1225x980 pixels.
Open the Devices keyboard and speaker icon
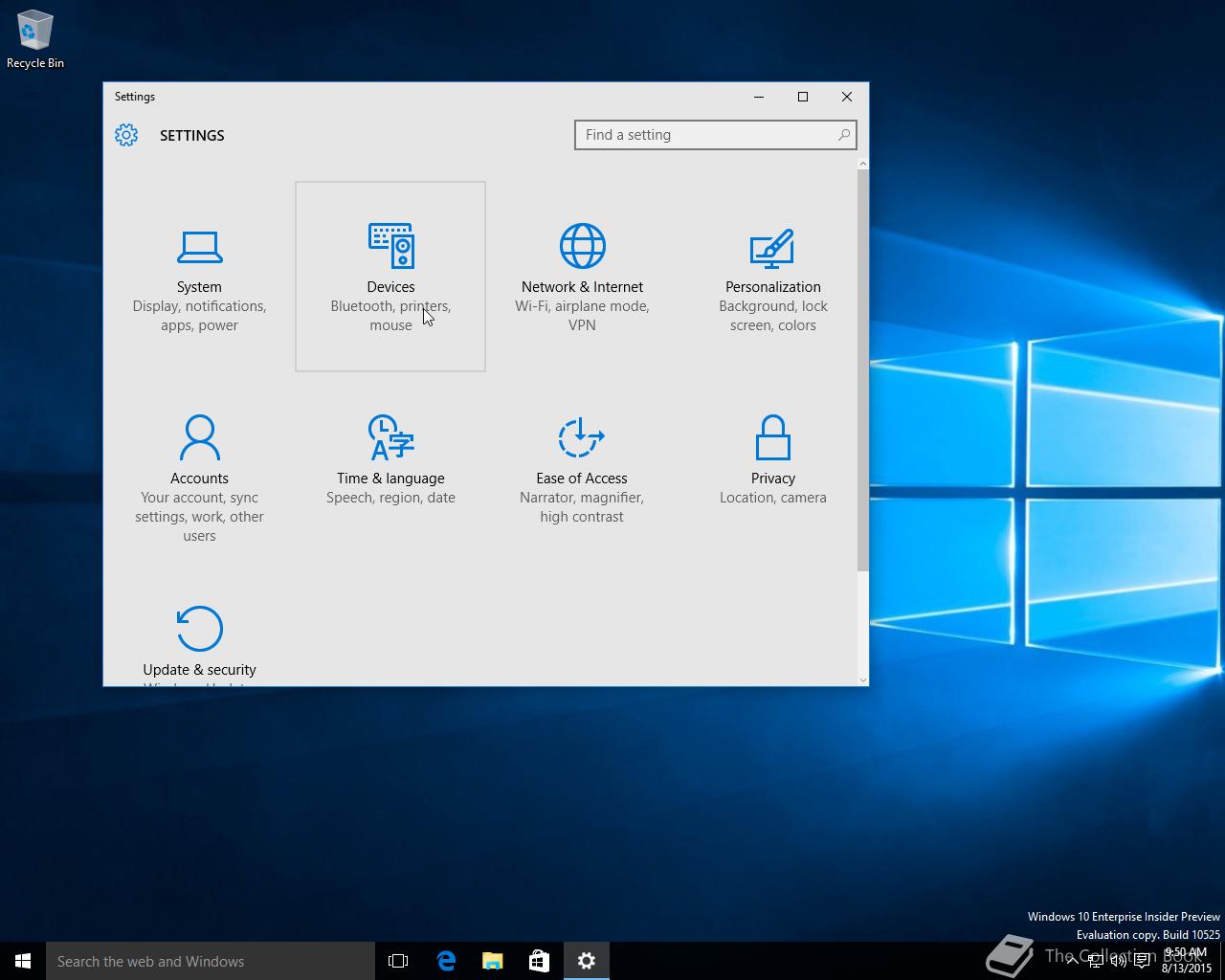[390, 246]
